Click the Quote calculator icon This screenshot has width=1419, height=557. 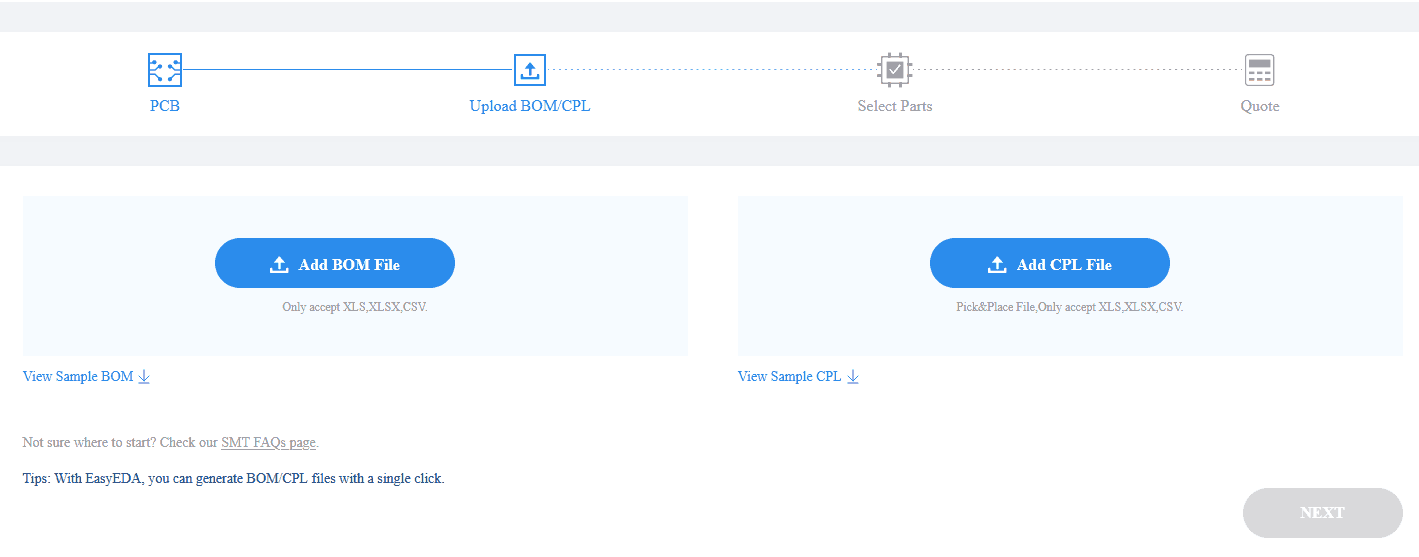point(1259,70)
